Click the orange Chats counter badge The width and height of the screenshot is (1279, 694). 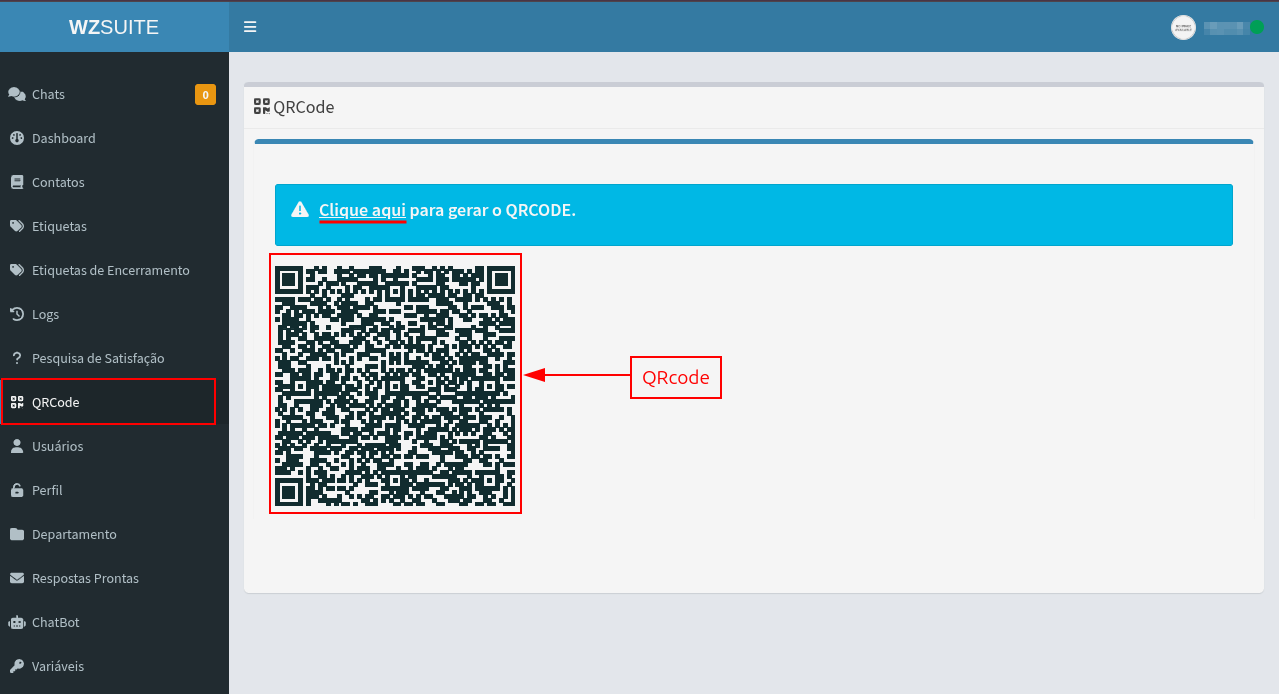[205, 95]
